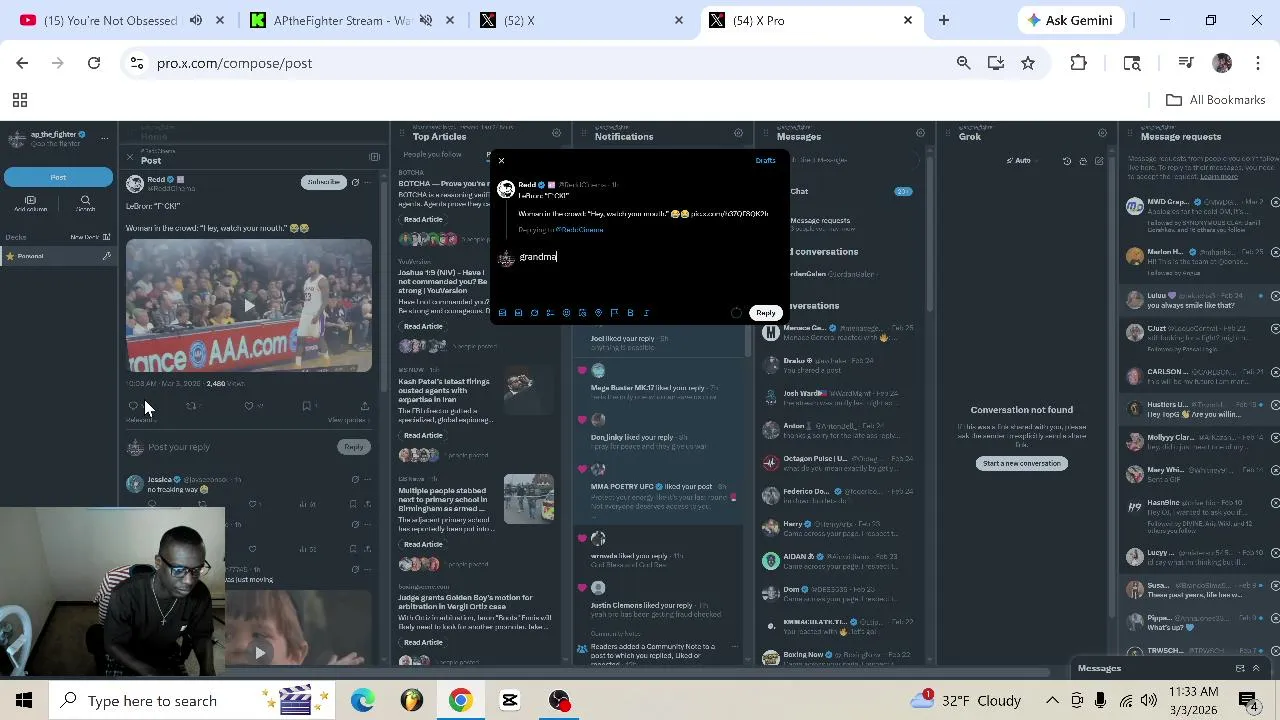The height and width of the screenshot is (720, 1280).
Task: Click Read Article under Kash Patel article
Action: coord(423,435)
